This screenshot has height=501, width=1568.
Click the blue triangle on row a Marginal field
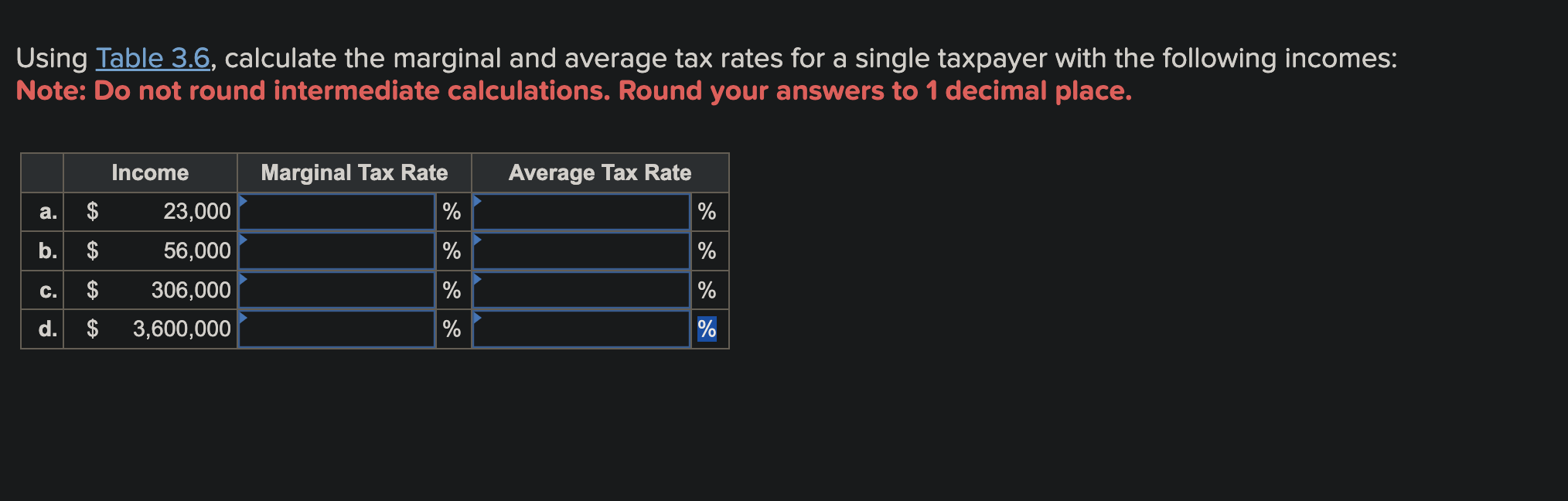coord(244,199)
